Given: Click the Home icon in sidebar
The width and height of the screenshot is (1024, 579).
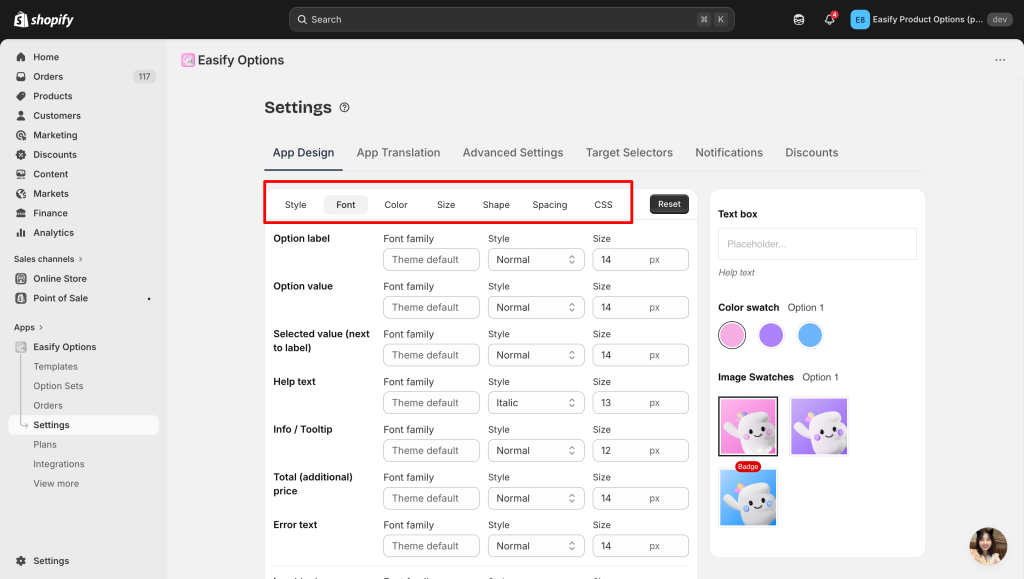Looking at the screenshot, I should pyautogui.click(x=21, y=57).
